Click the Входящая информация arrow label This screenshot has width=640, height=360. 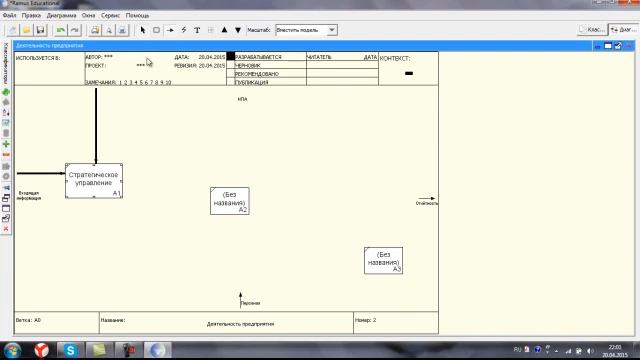tap(29, 196)
